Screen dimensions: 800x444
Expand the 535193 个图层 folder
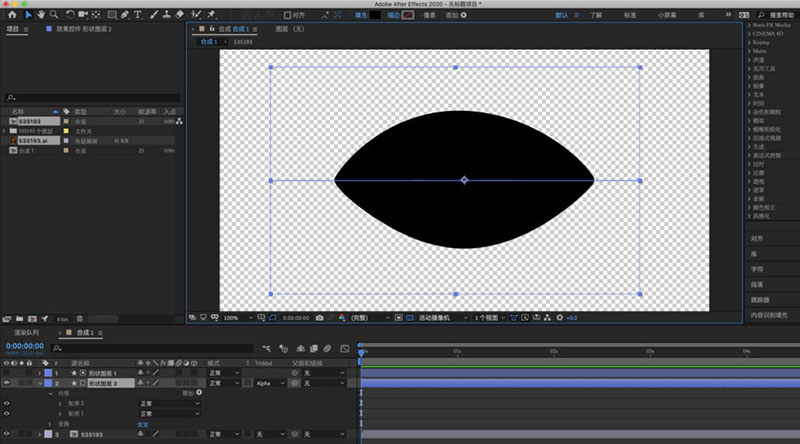(x=5, y=131)
